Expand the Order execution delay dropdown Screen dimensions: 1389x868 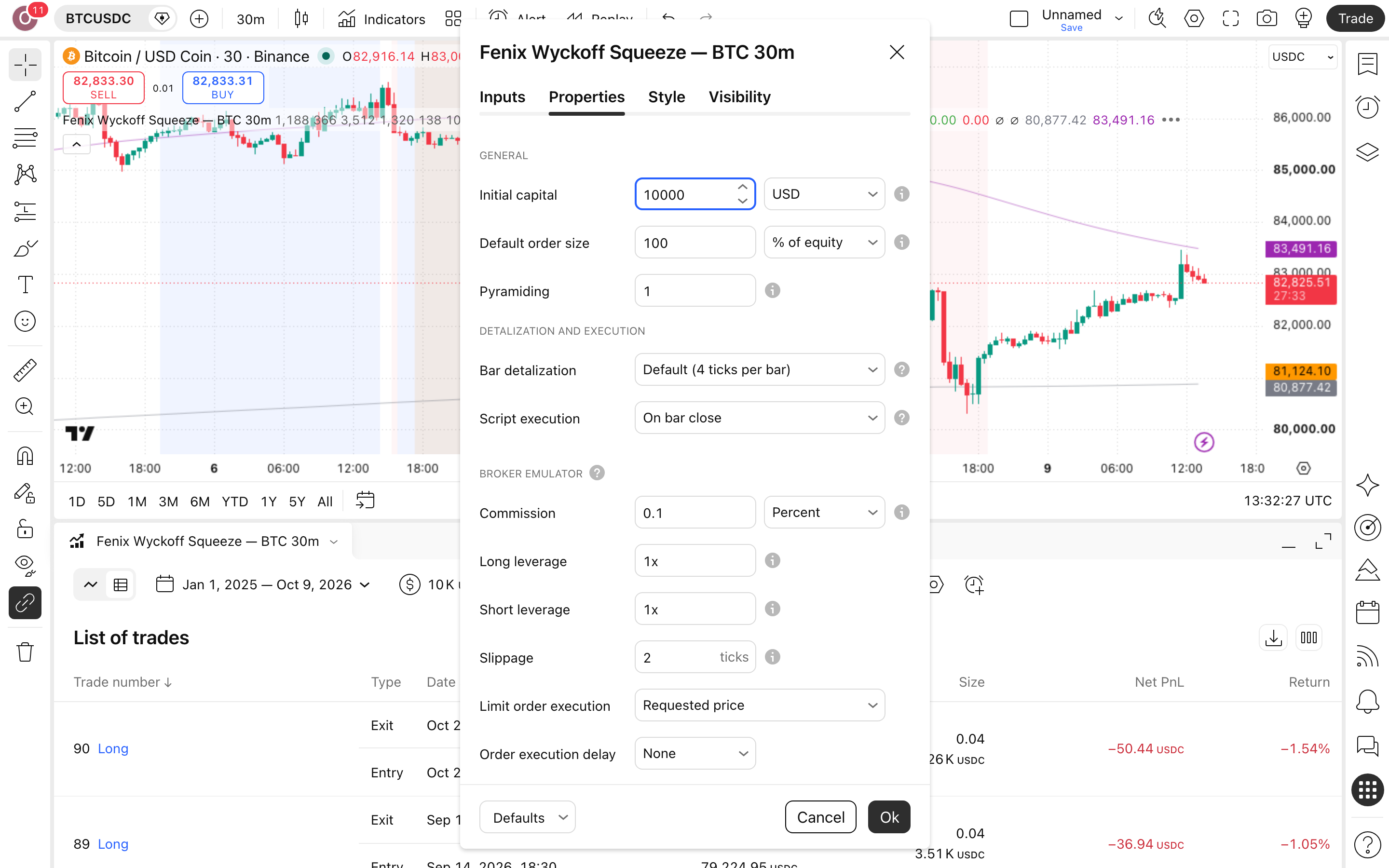(x=695, y=753)
